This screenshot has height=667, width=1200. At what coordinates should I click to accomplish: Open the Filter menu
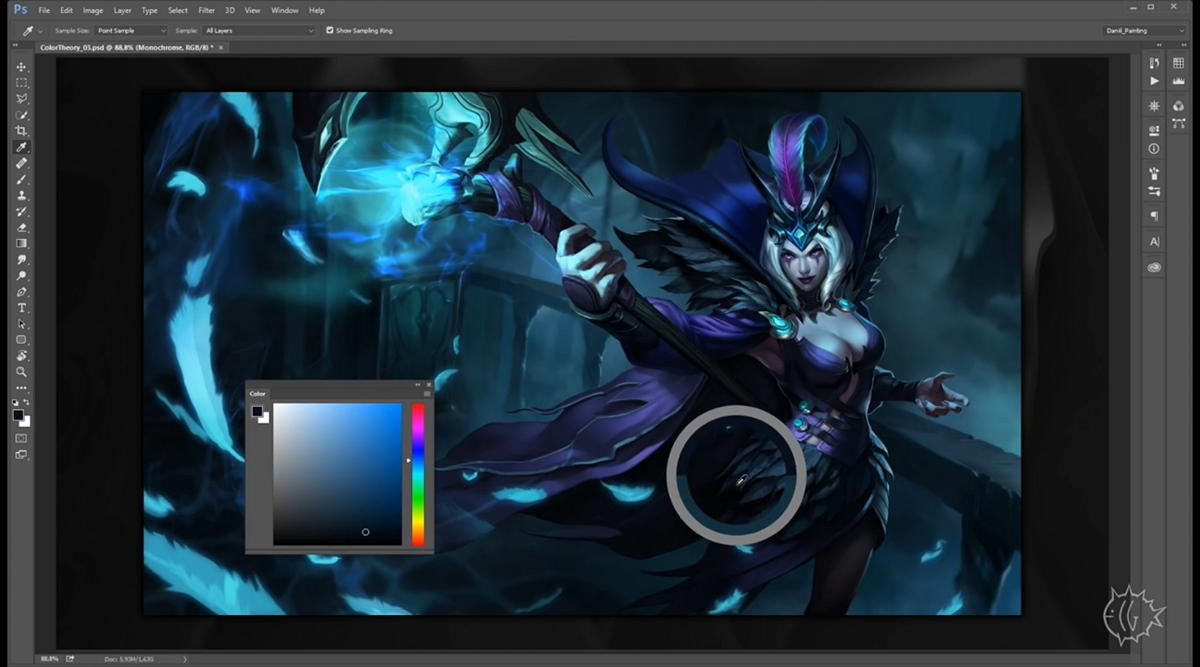coord(206,10)
